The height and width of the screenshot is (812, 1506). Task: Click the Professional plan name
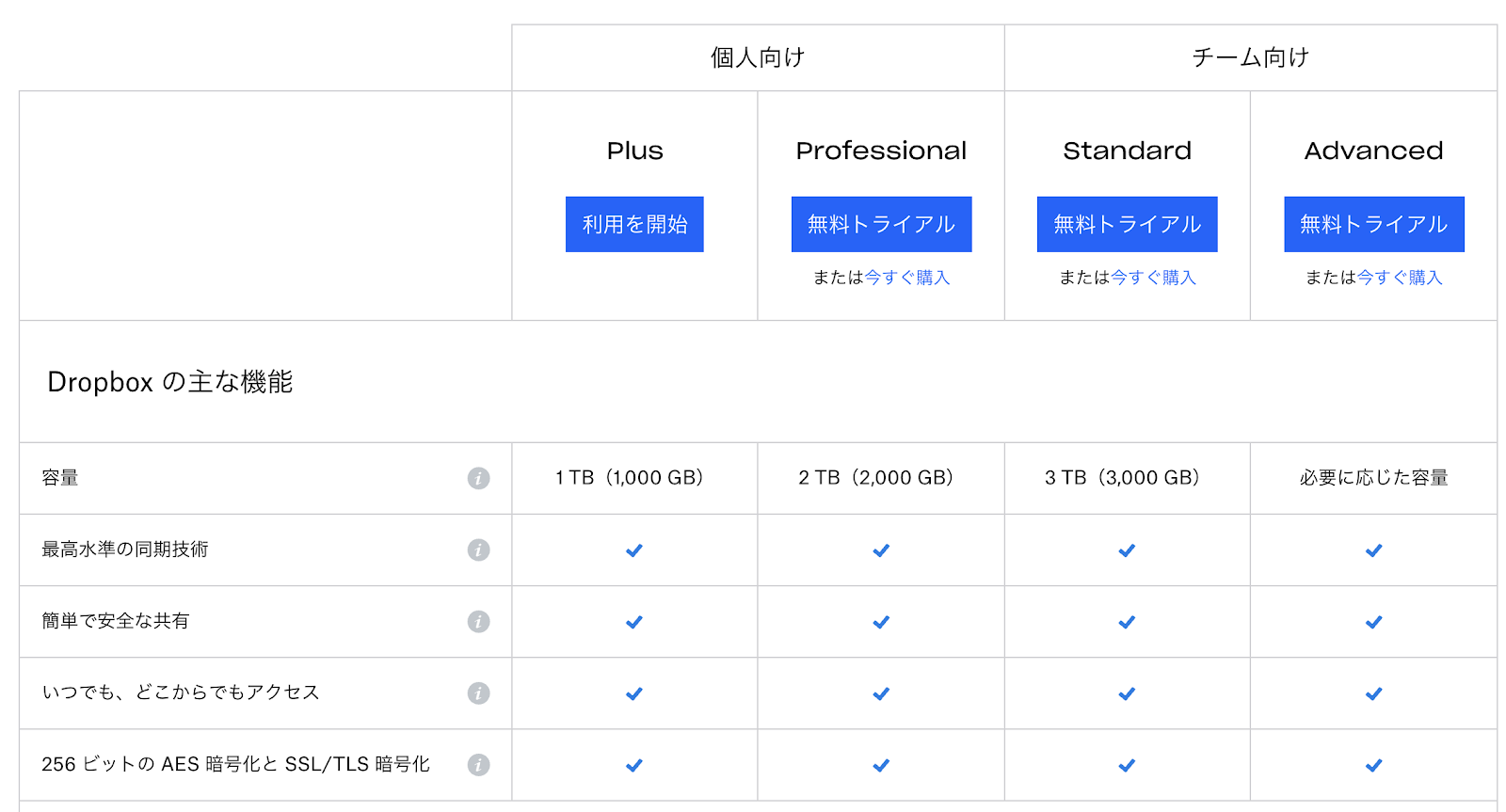click(881, 151)
